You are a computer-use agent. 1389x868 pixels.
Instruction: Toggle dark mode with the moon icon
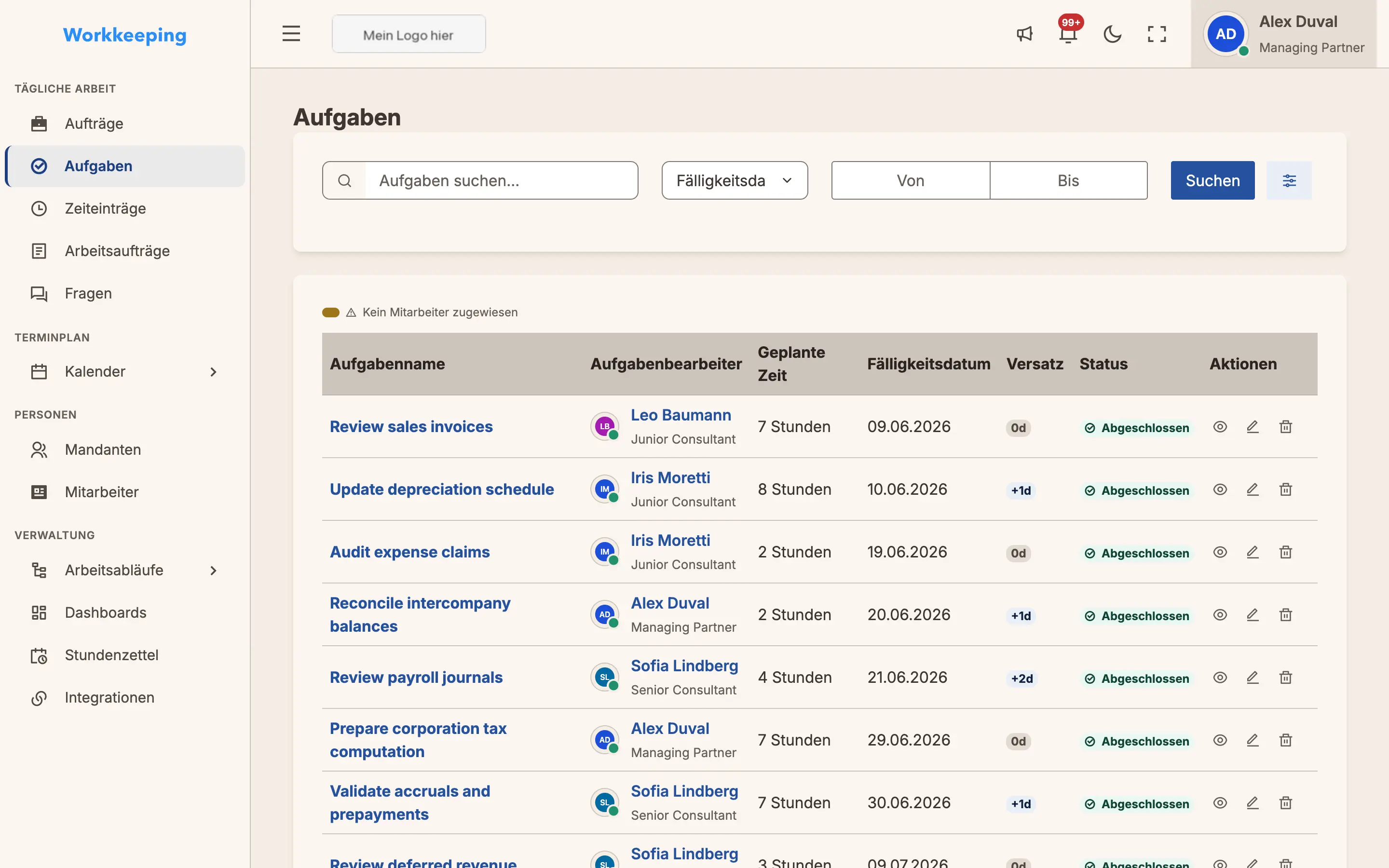[1112, 34]
